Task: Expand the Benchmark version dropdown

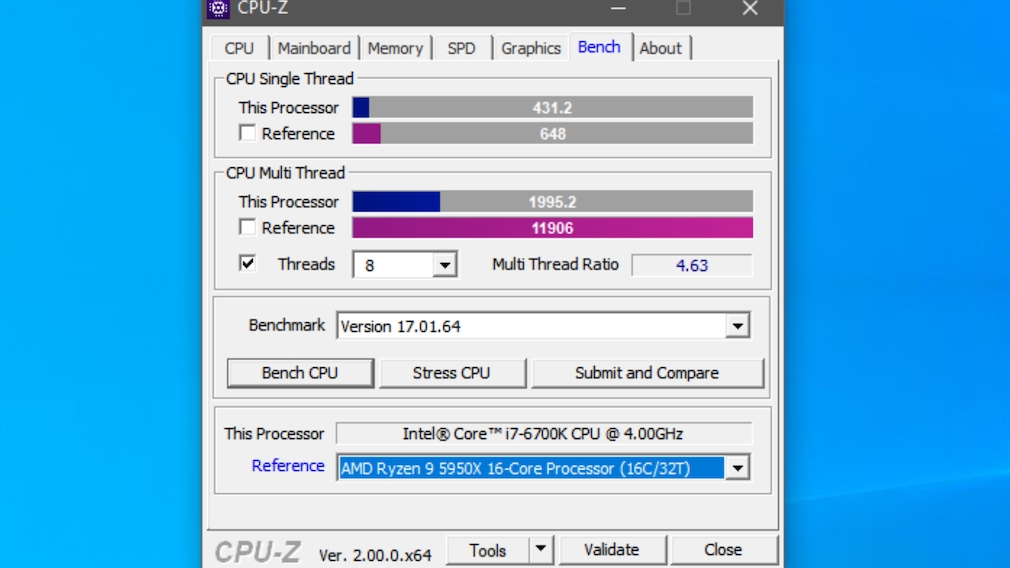Action: pos(738,326)
